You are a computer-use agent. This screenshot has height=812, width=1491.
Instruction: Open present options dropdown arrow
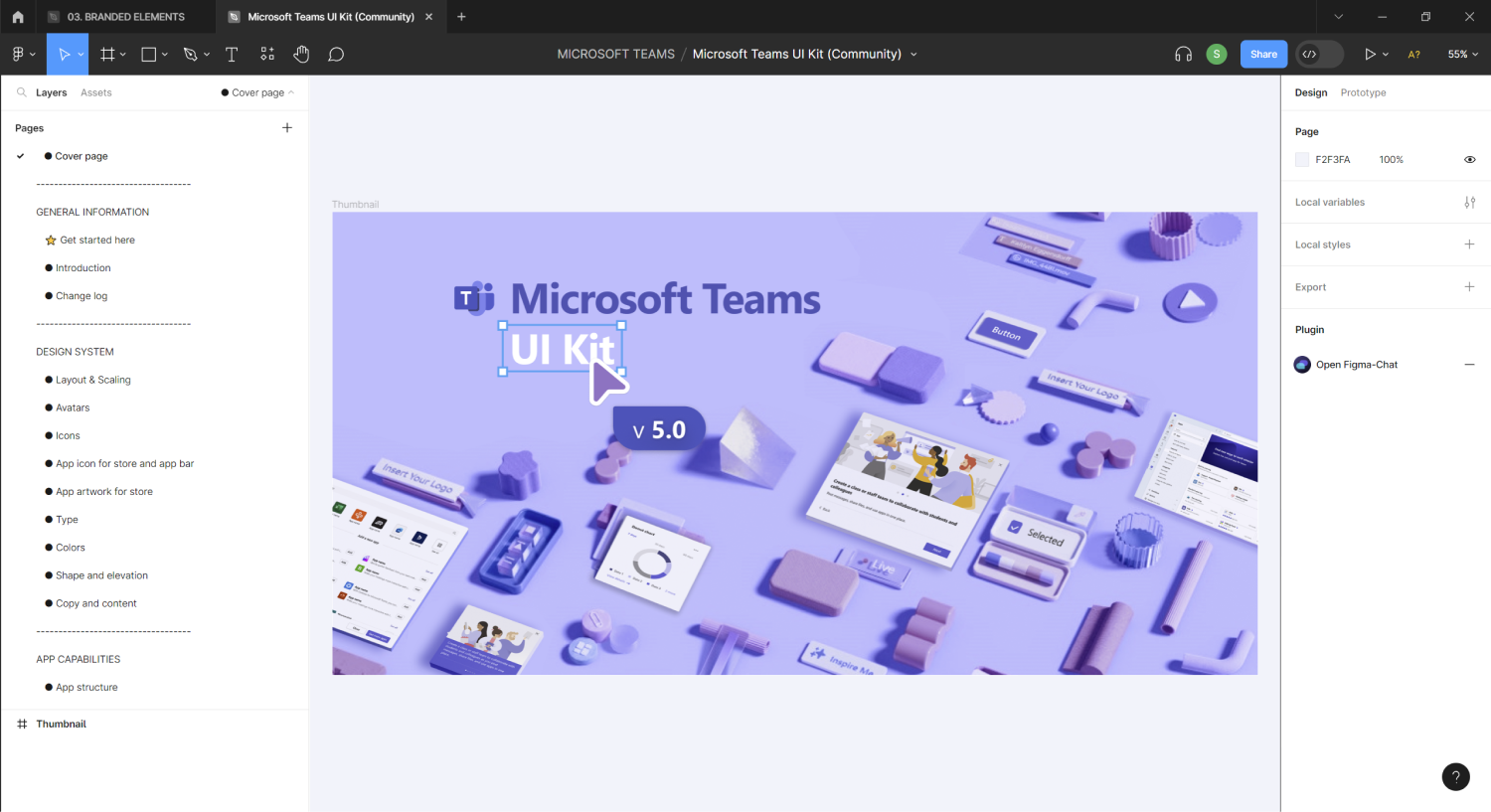1386,55
